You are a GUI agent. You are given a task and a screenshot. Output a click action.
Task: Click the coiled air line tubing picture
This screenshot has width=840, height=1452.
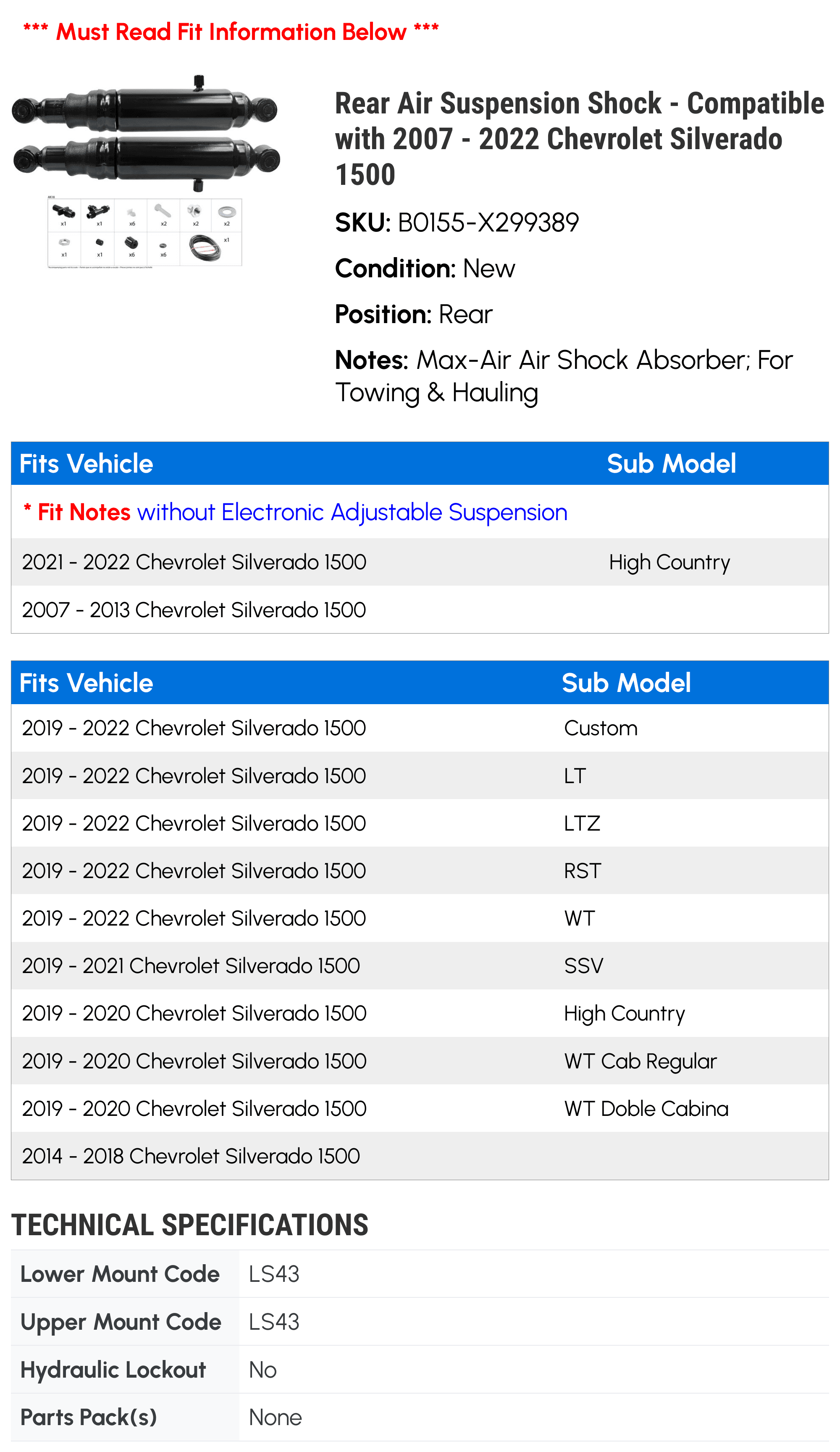[x=205, y=248]
